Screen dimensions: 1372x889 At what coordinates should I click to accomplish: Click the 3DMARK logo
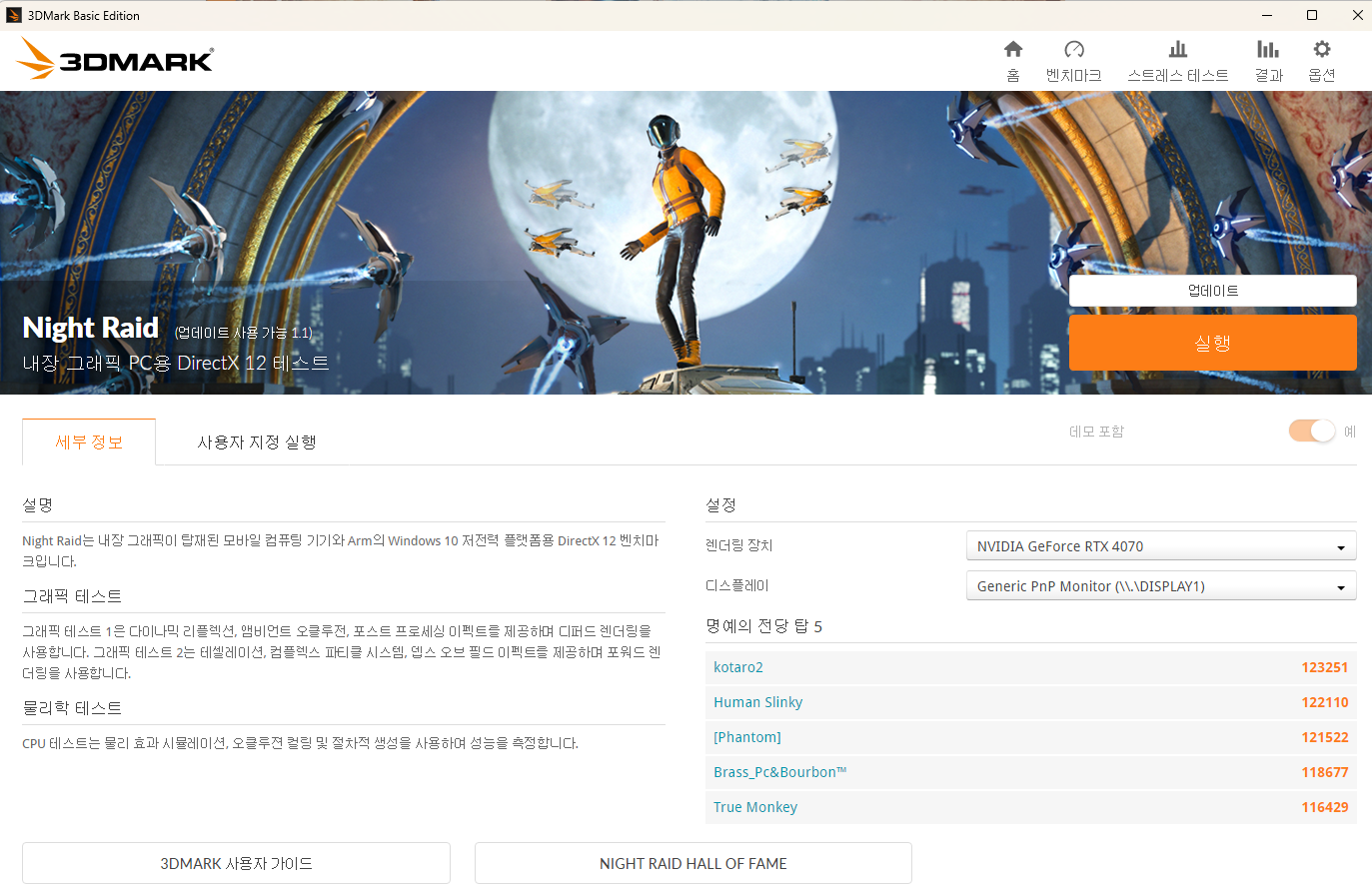click(115, 60)
